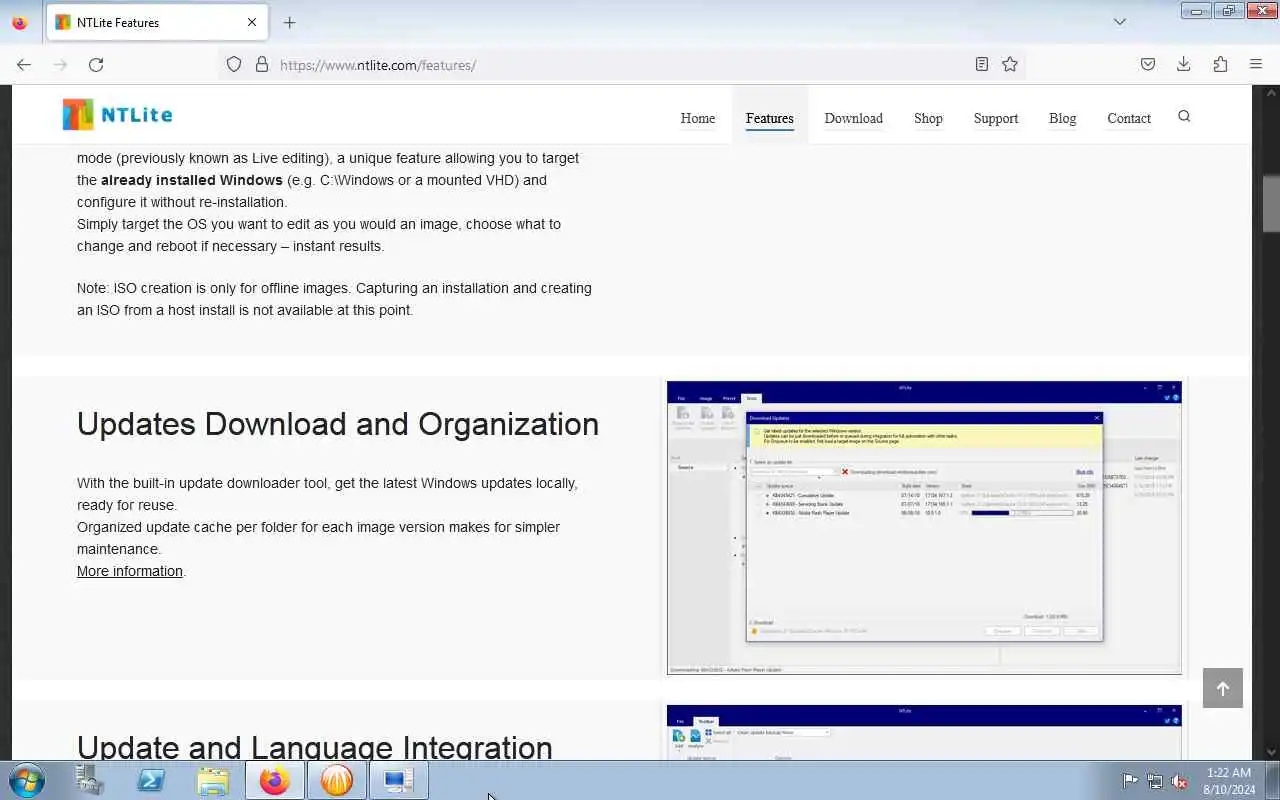
Task: Click the scroll back to top arrow button
Action: click(1222, 688)
